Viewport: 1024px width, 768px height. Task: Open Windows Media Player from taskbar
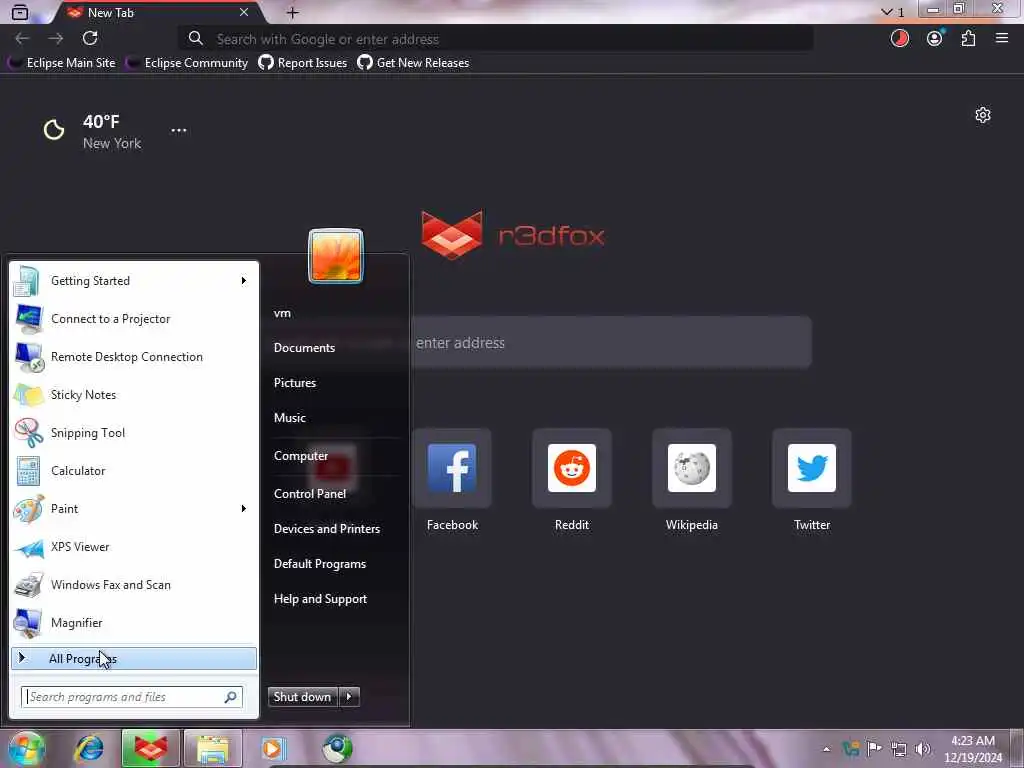tap(274, 749)
